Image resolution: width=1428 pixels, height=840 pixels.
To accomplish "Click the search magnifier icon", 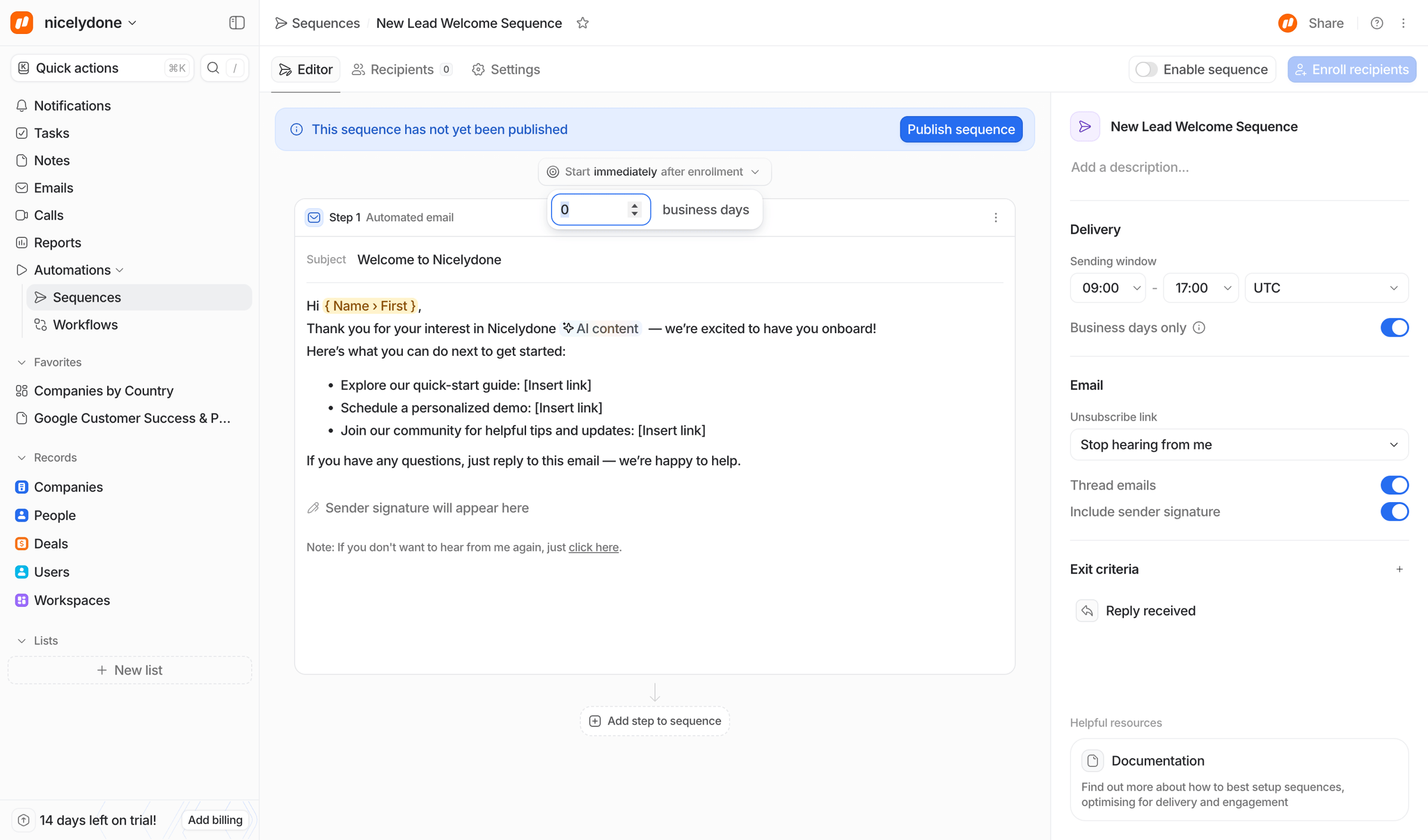I will (x=213, y=68).
